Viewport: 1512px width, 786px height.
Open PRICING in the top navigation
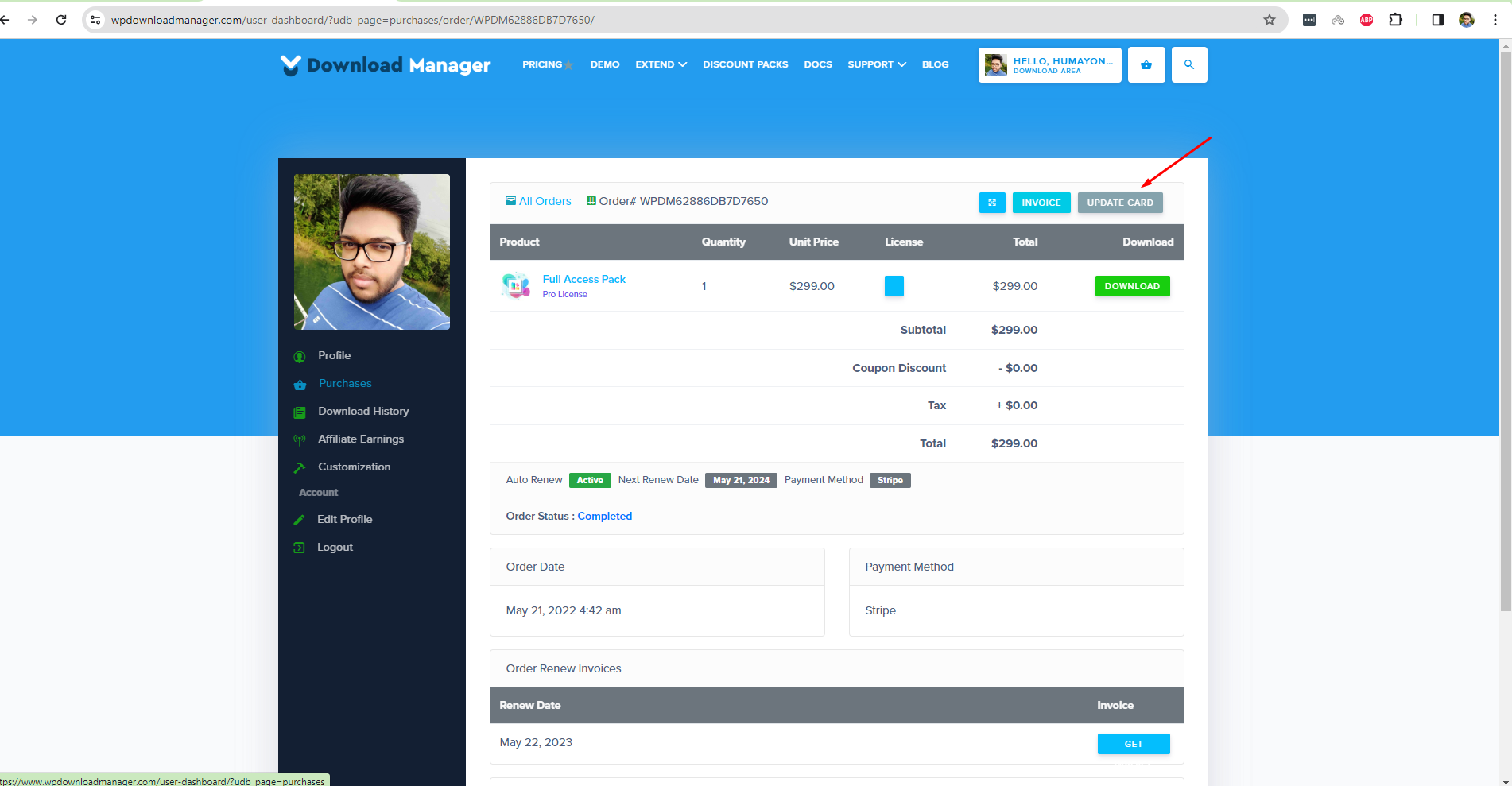click(x=542, y=64)
